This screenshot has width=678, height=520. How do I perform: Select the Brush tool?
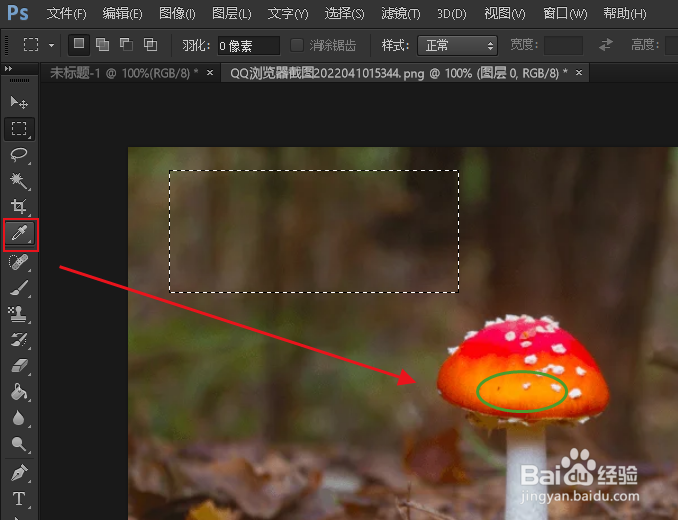(19, 288)
